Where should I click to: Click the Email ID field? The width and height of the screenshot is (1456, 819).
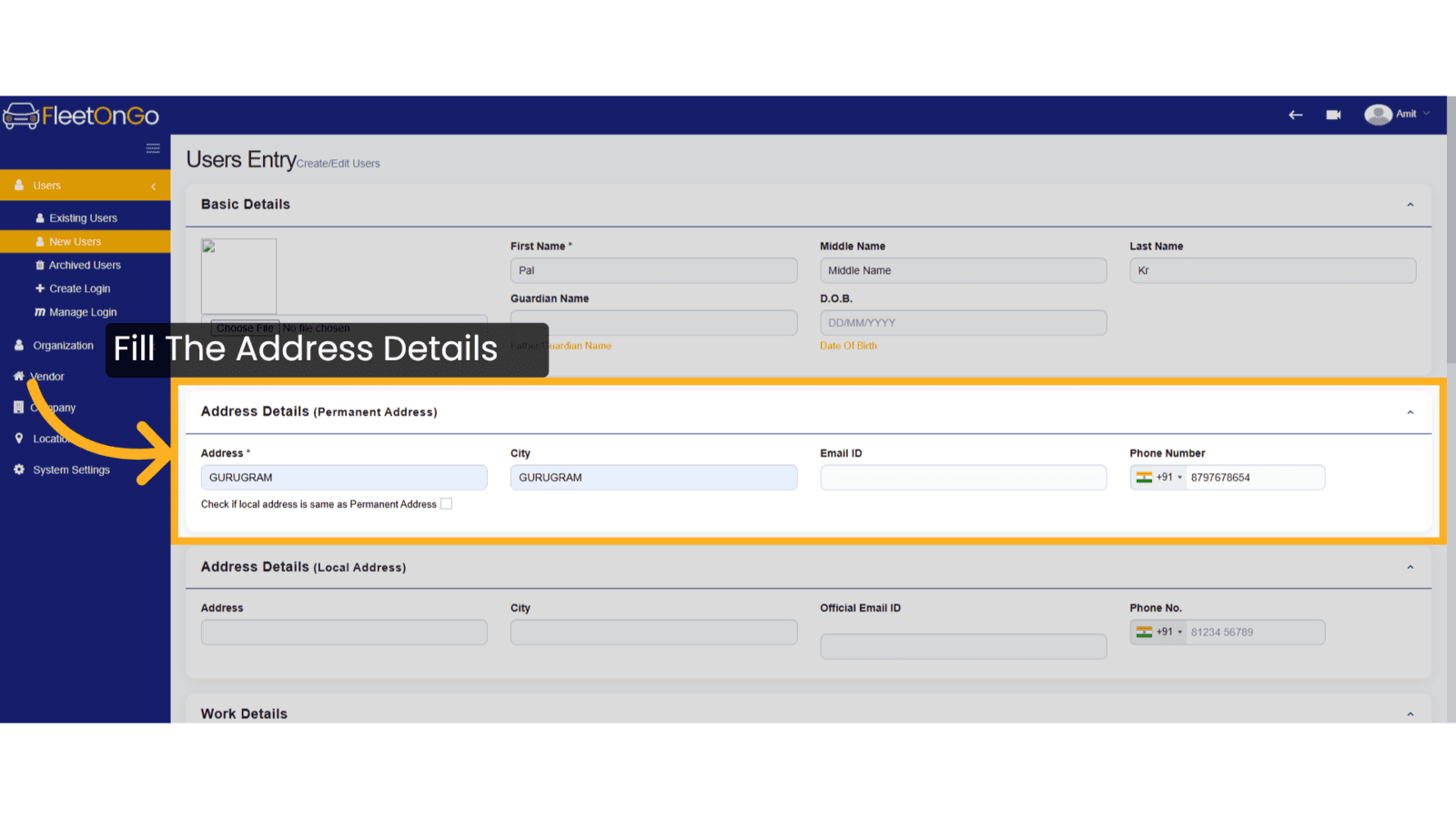point(963,478)
